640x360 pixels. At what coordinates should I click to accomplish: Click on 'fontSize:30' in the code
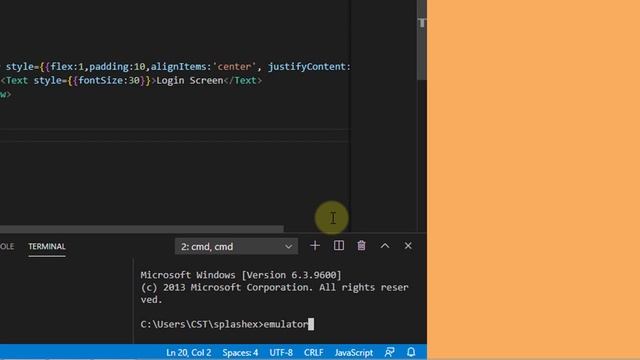[x=109, y=80]
